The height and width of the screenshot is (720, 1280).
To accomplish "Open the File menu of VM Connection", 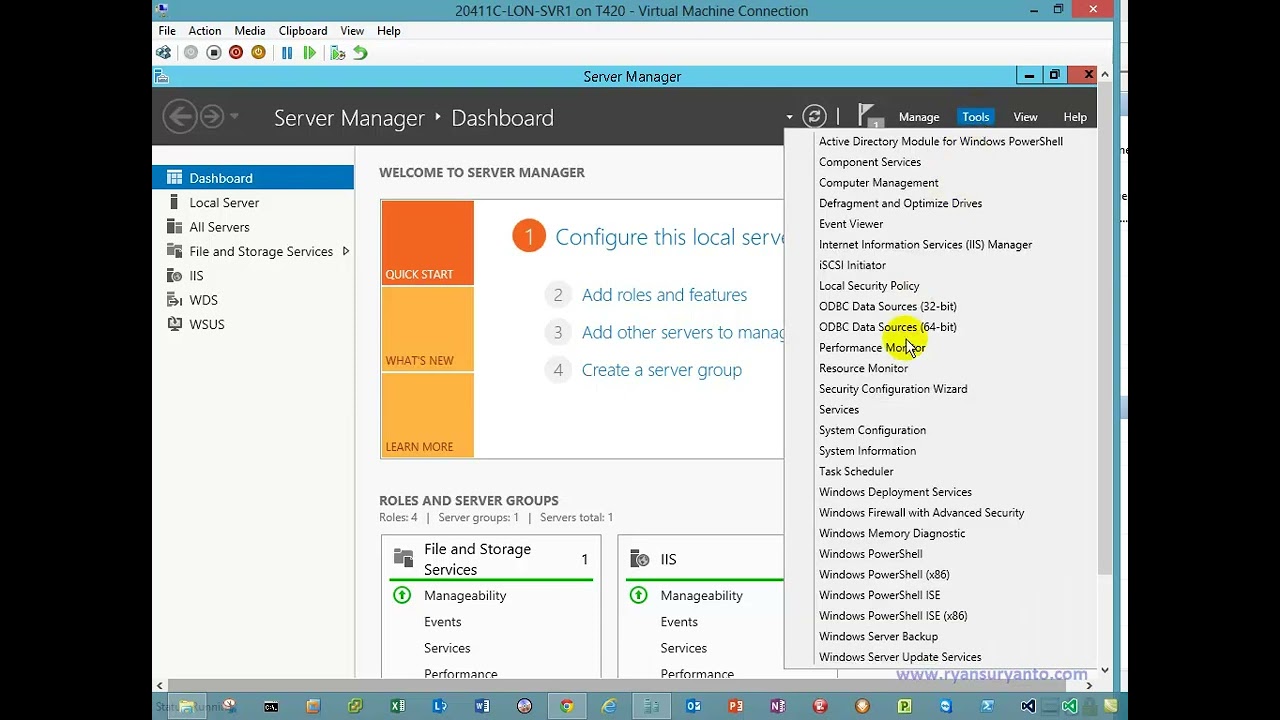I will tap(167, 31).
